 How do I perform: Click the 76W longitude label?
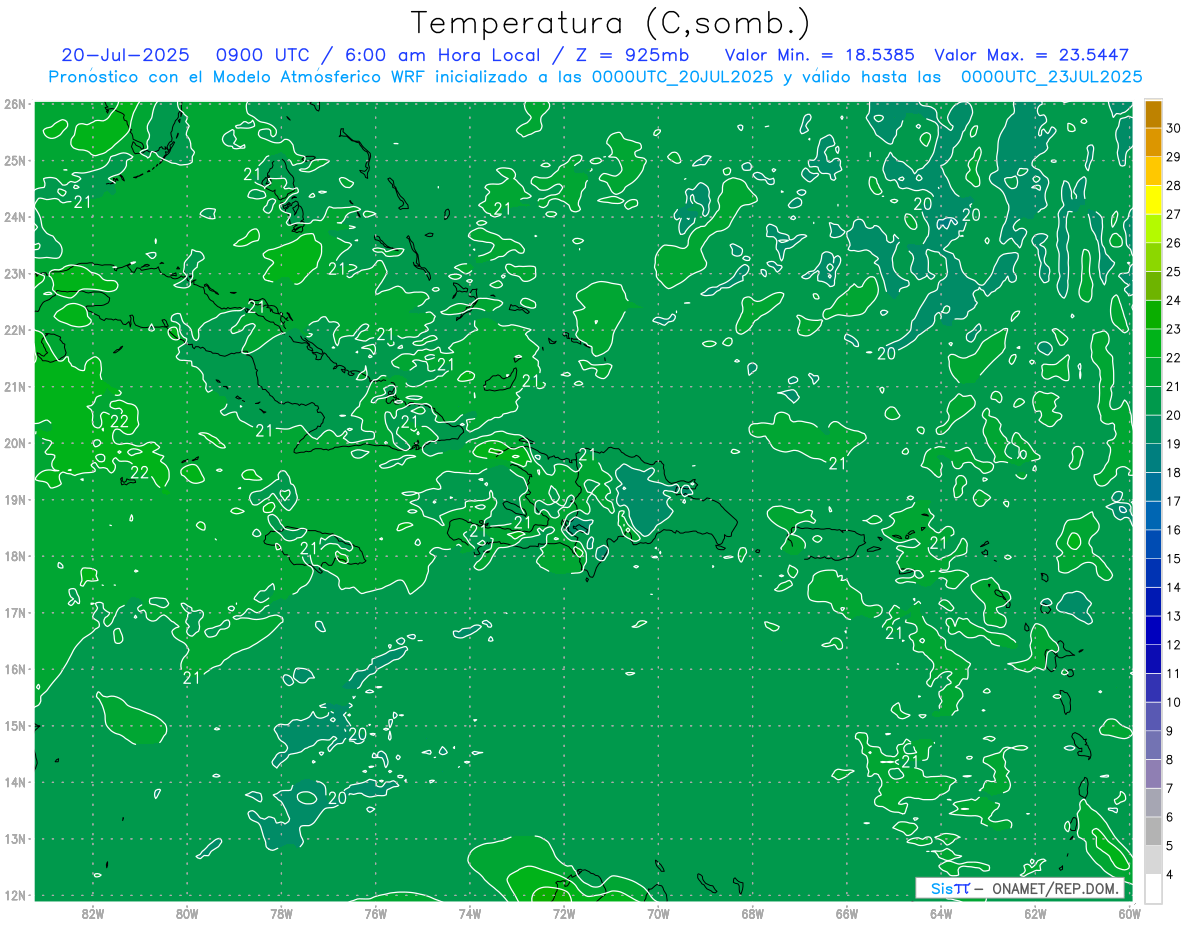tap(375, 913)
